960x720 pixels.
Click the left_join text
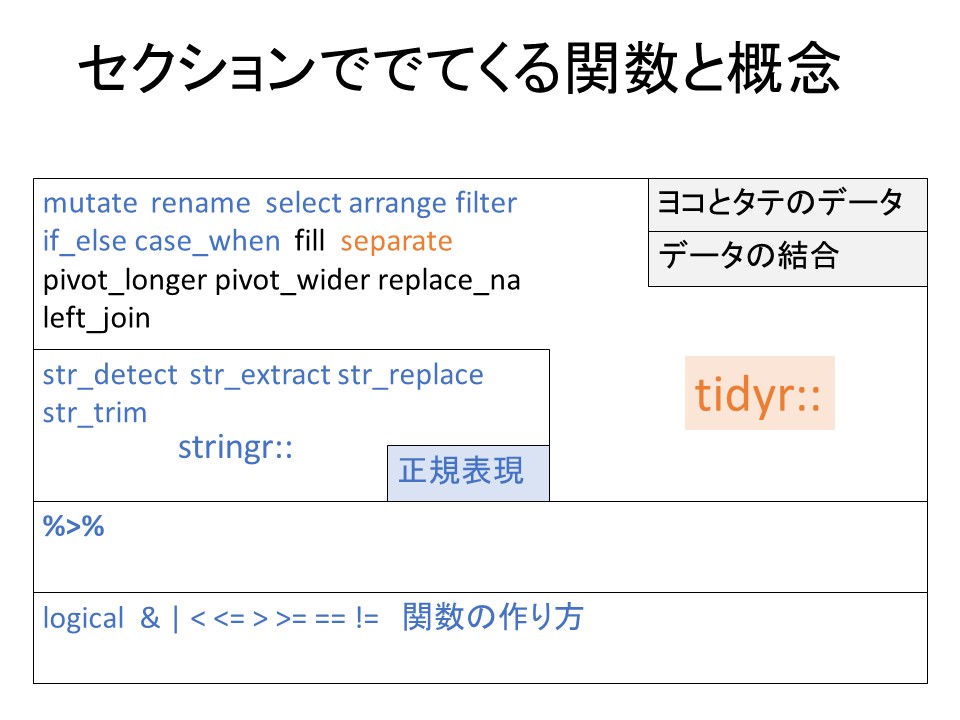(96, 319)
